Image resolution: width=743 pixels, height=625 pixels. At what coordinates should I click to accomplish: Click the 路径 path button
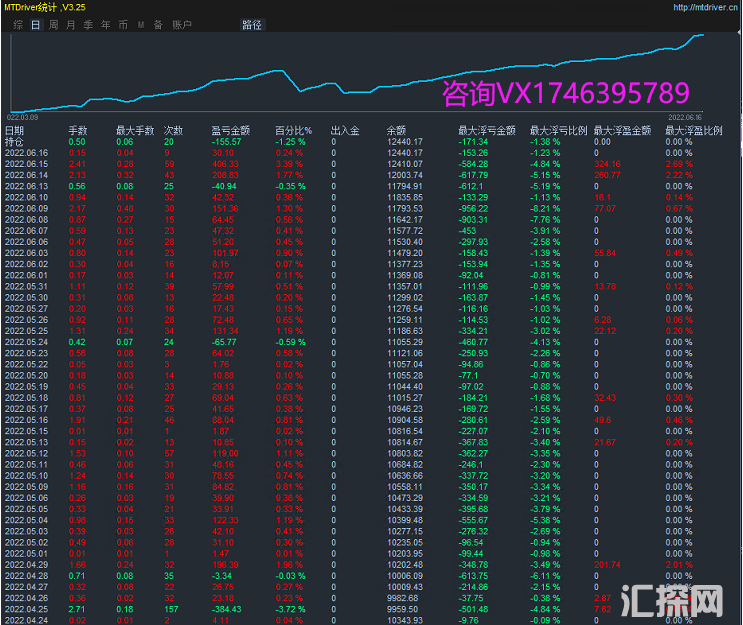click(x=252, y=24)
